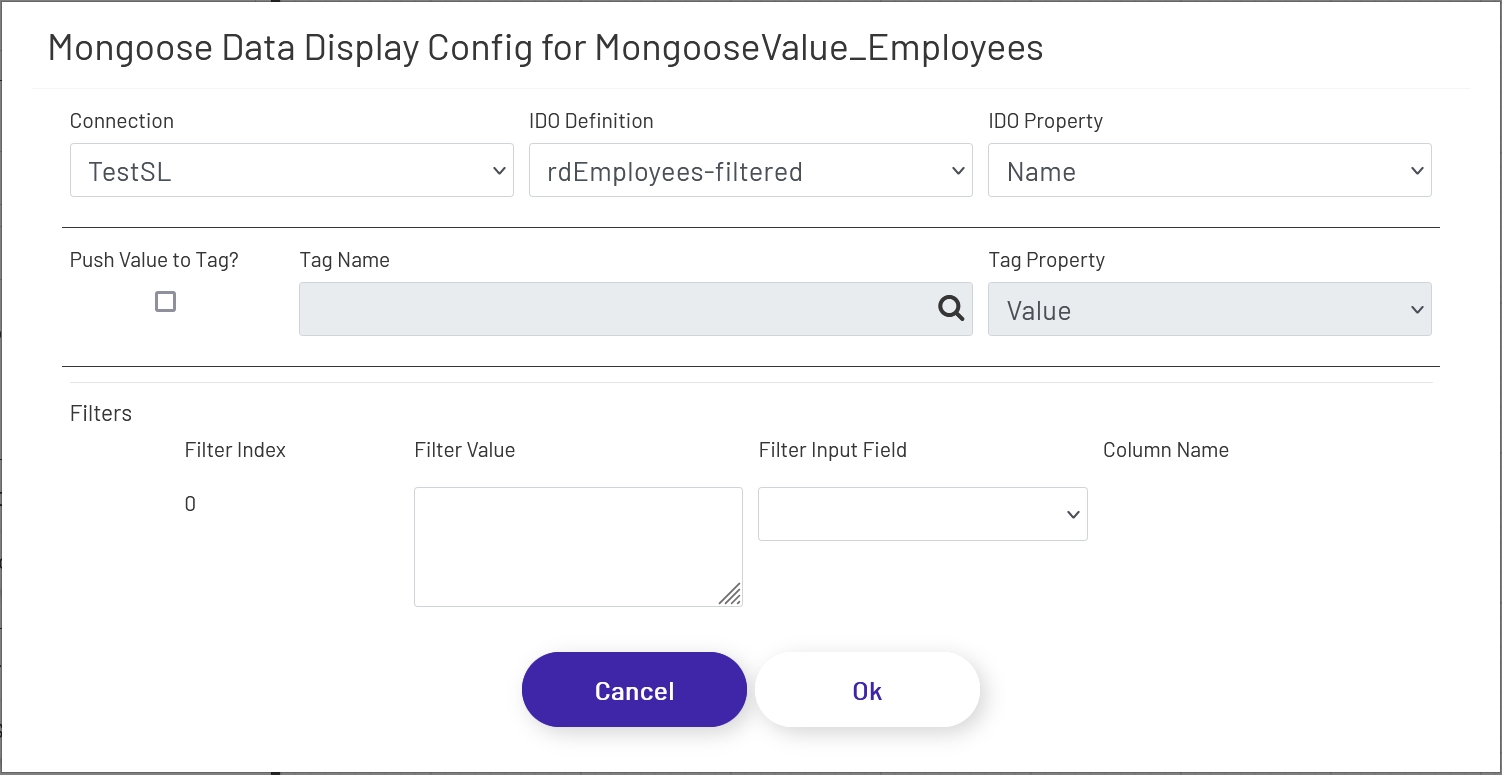
Task: Check the box under Push Value to Tag?
Action: (164, 301)
